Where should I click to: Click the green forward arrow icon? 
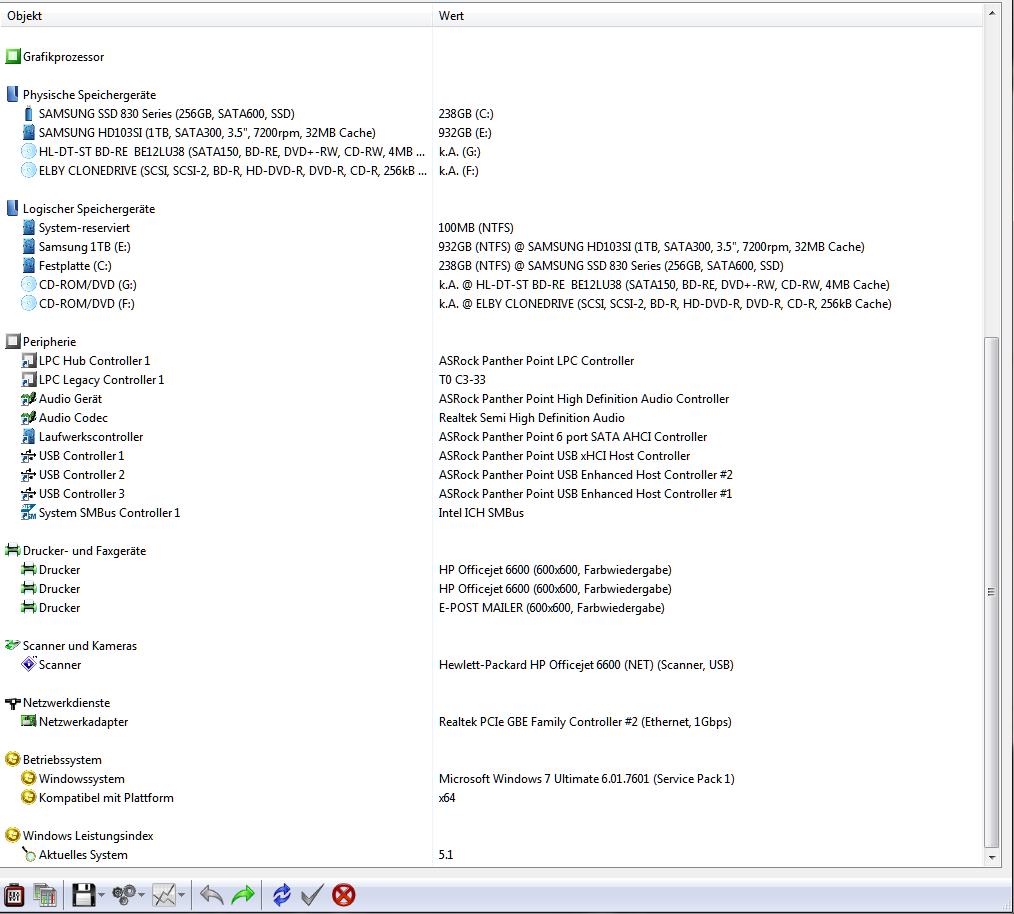[243, 895]
